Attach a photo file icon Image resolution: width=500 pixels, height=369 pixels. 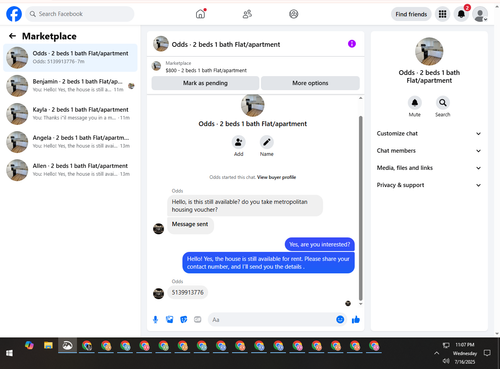coord(170,320)
